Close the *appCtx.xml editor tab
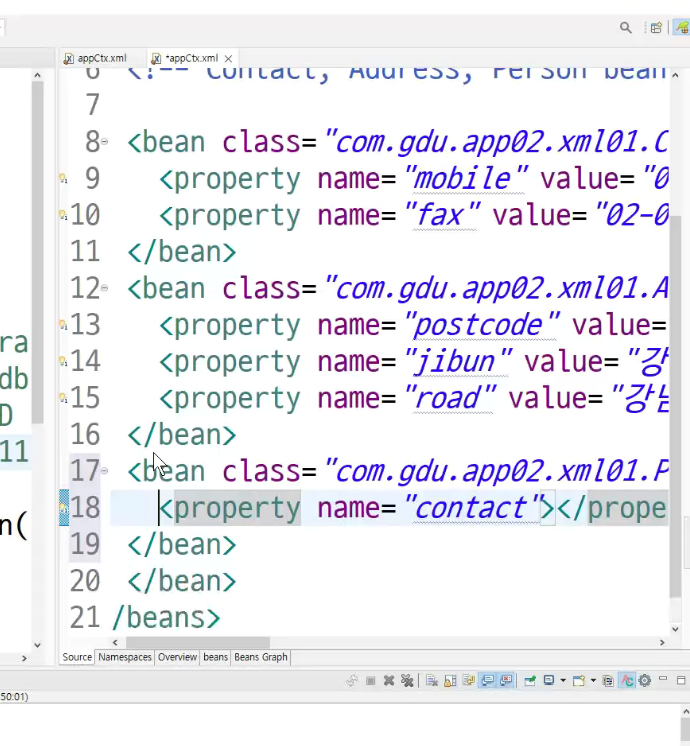 pos(228,59)
